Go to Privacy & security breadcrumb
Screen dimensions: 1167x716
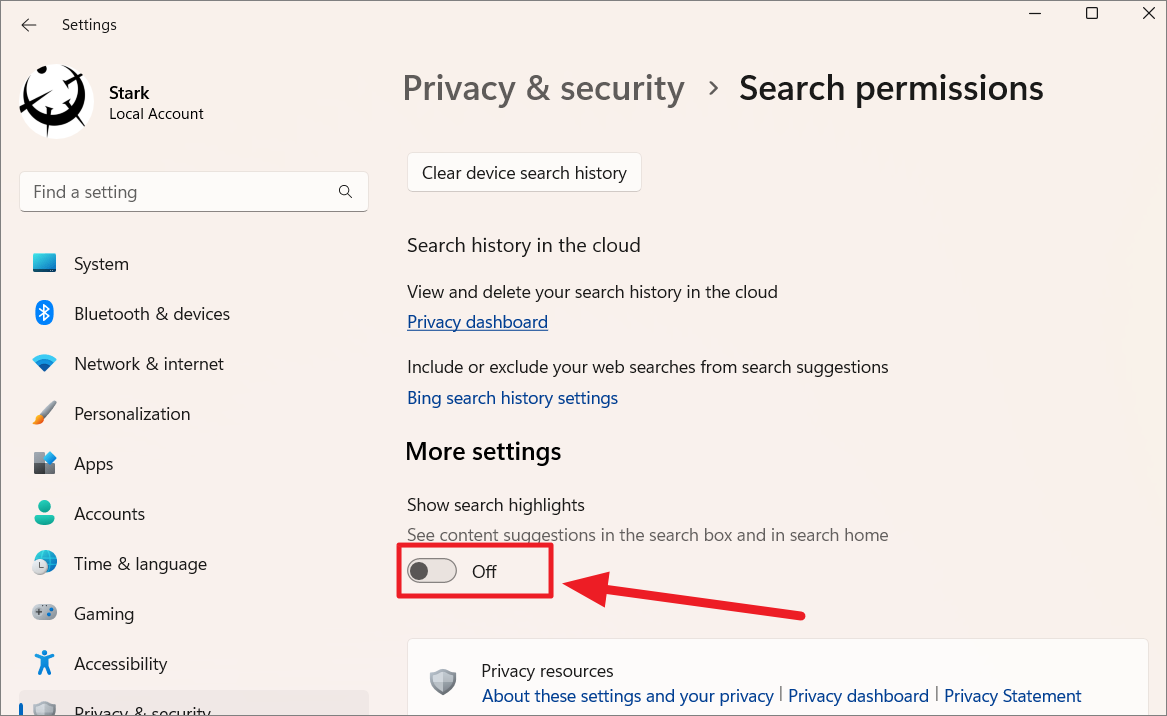[x=543, y=88]
